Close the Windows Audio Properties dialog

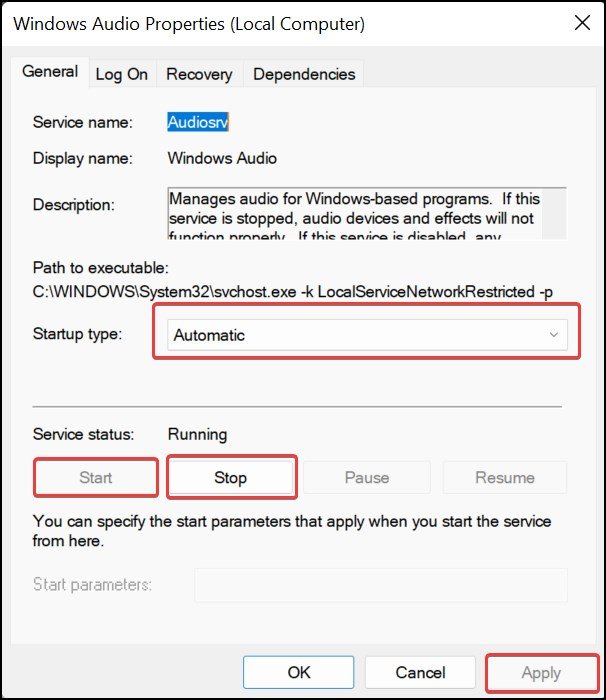coord(582,23)
